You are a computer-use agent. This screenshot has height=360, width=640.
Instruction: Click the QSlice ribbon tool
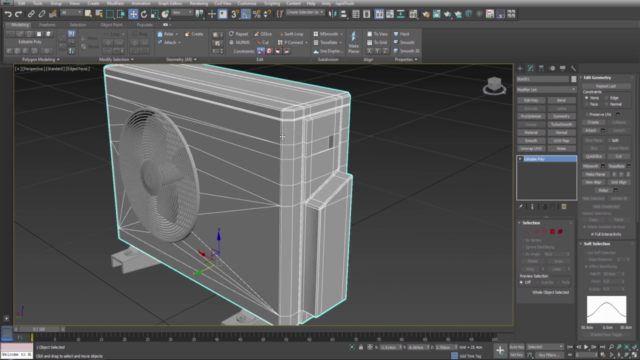point(263,34)
